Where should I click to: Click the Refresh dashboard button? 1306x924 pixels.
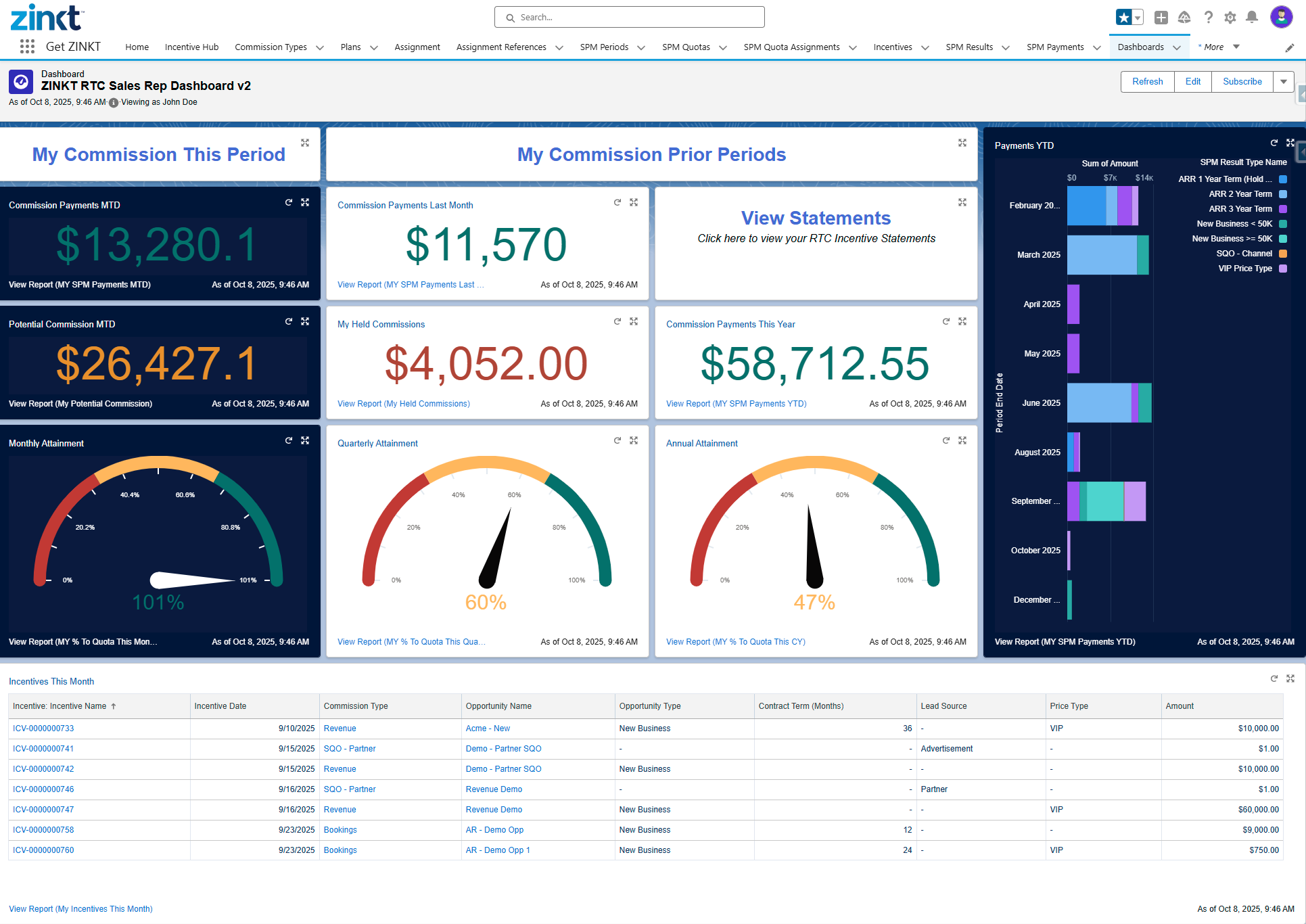coord(1147,82)
